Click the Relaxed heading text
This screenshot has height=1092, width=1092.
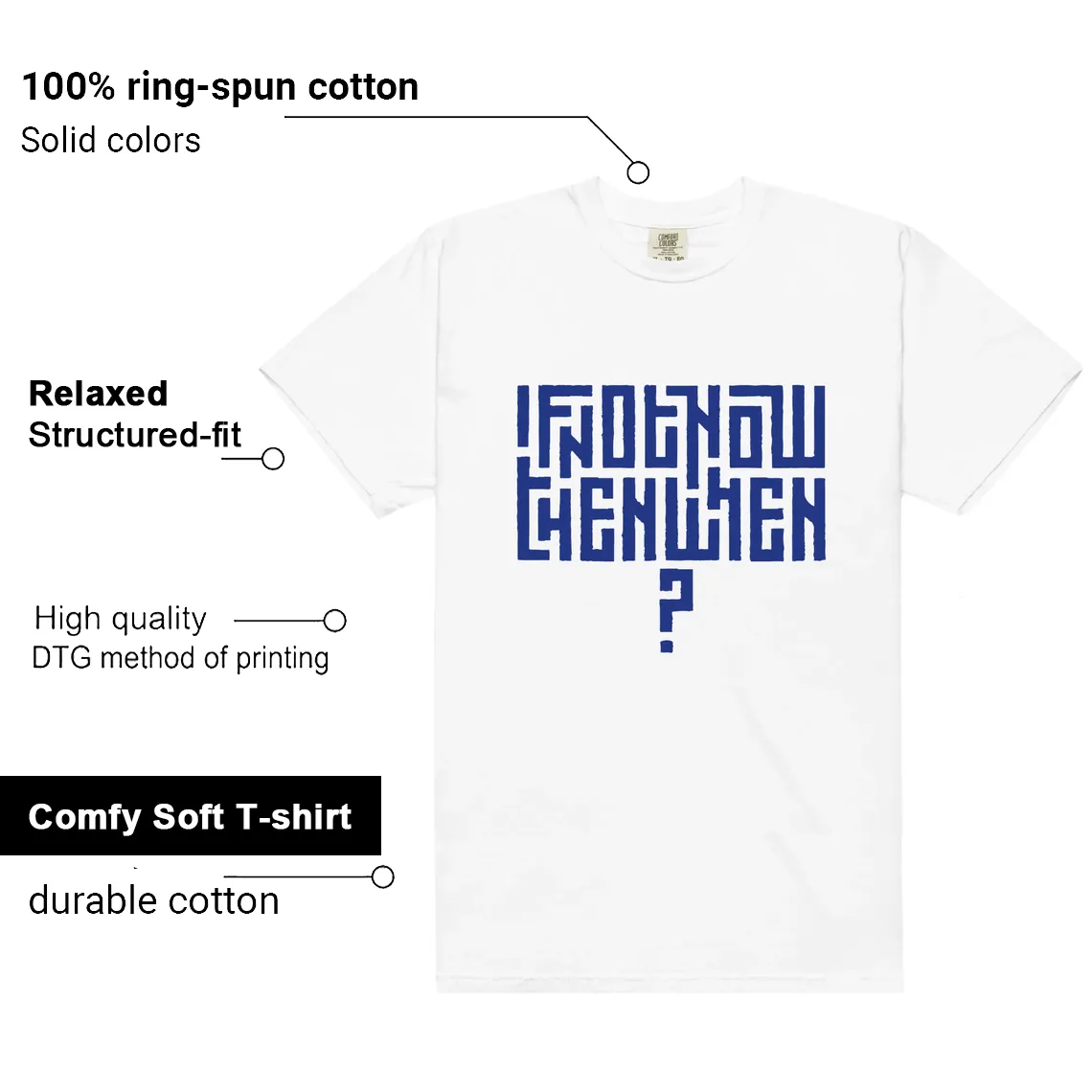[x=99, y=394]
